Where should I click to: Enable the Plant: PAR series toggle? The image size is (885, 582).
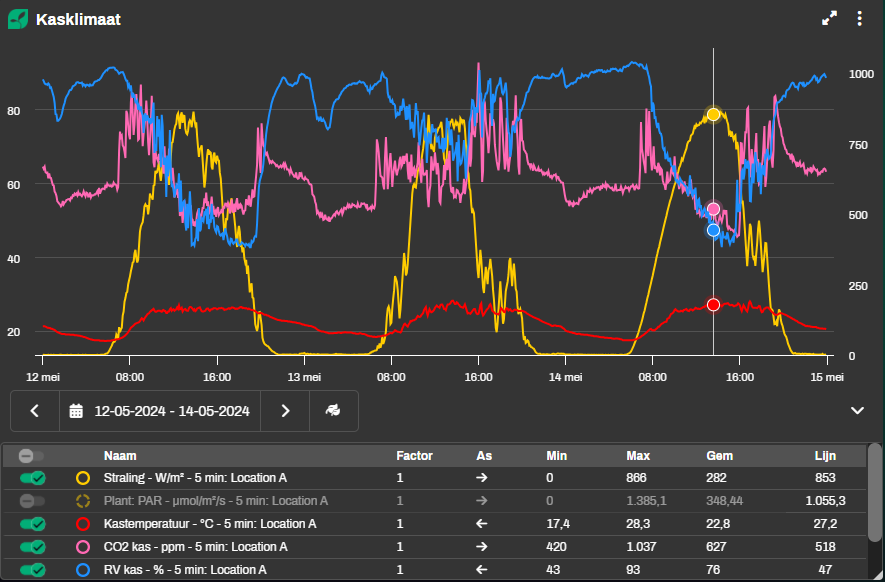pos(33,501)
